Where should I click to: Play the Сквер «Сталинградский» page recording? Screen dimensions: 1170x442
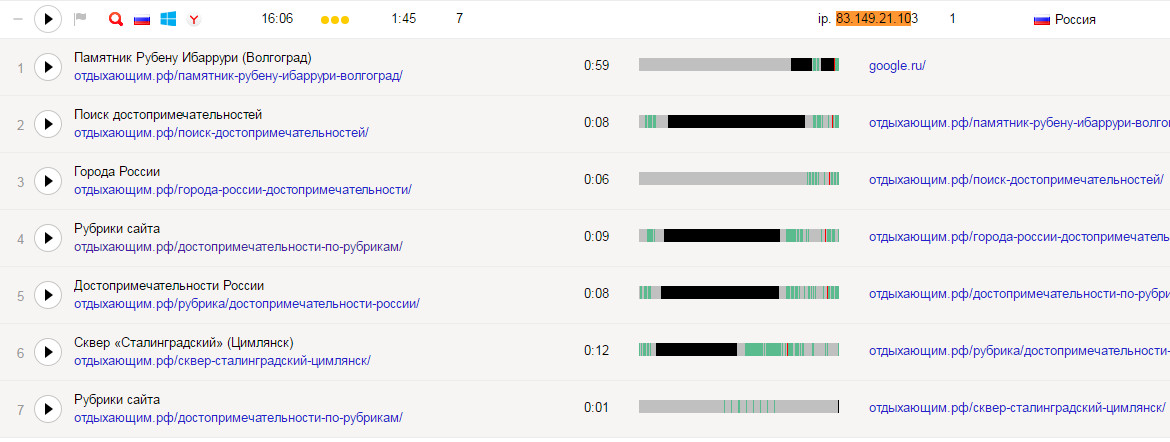click(48, 352)
